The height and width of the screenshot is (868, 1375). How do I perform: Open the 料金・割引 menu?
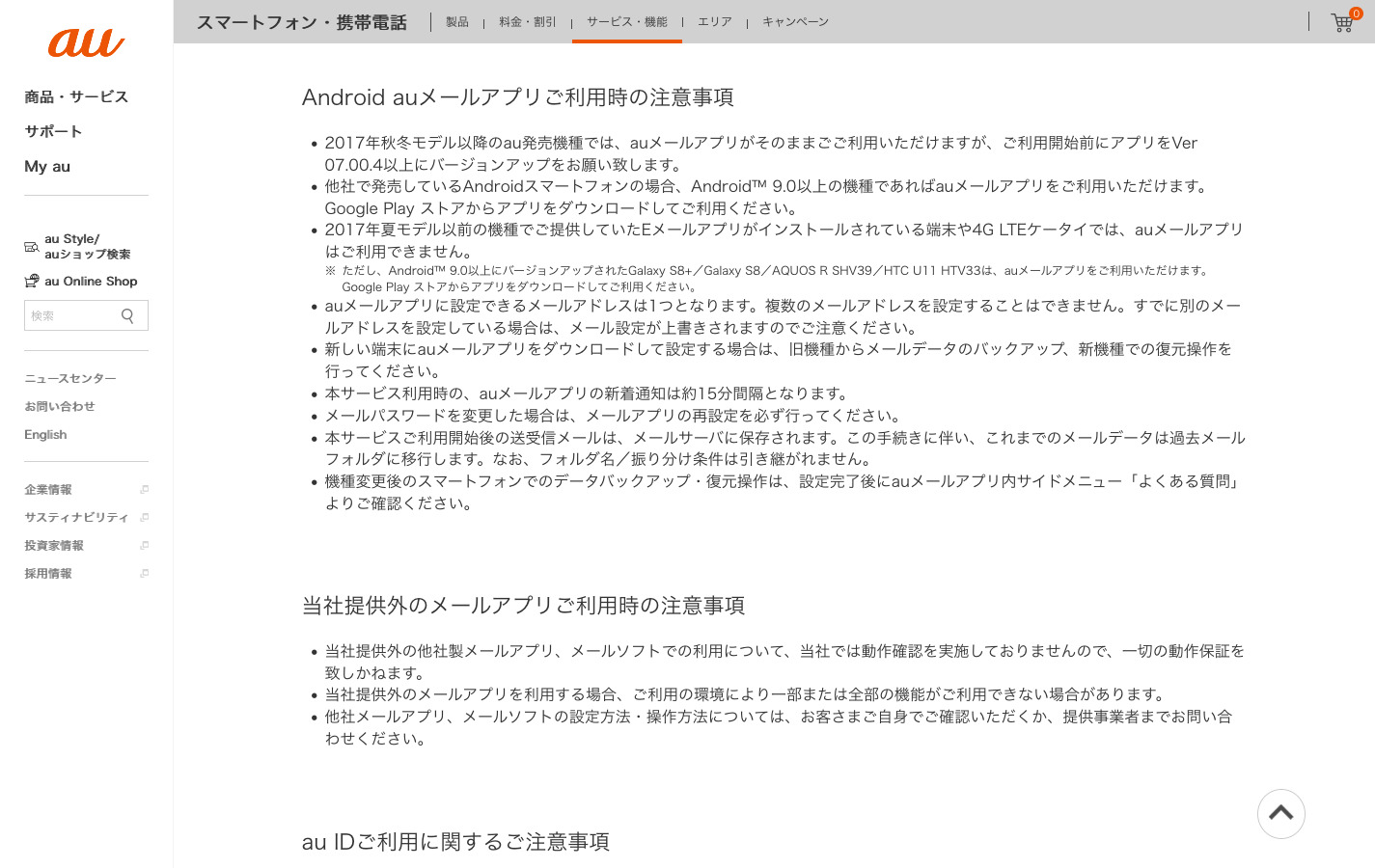pos(527,22)
